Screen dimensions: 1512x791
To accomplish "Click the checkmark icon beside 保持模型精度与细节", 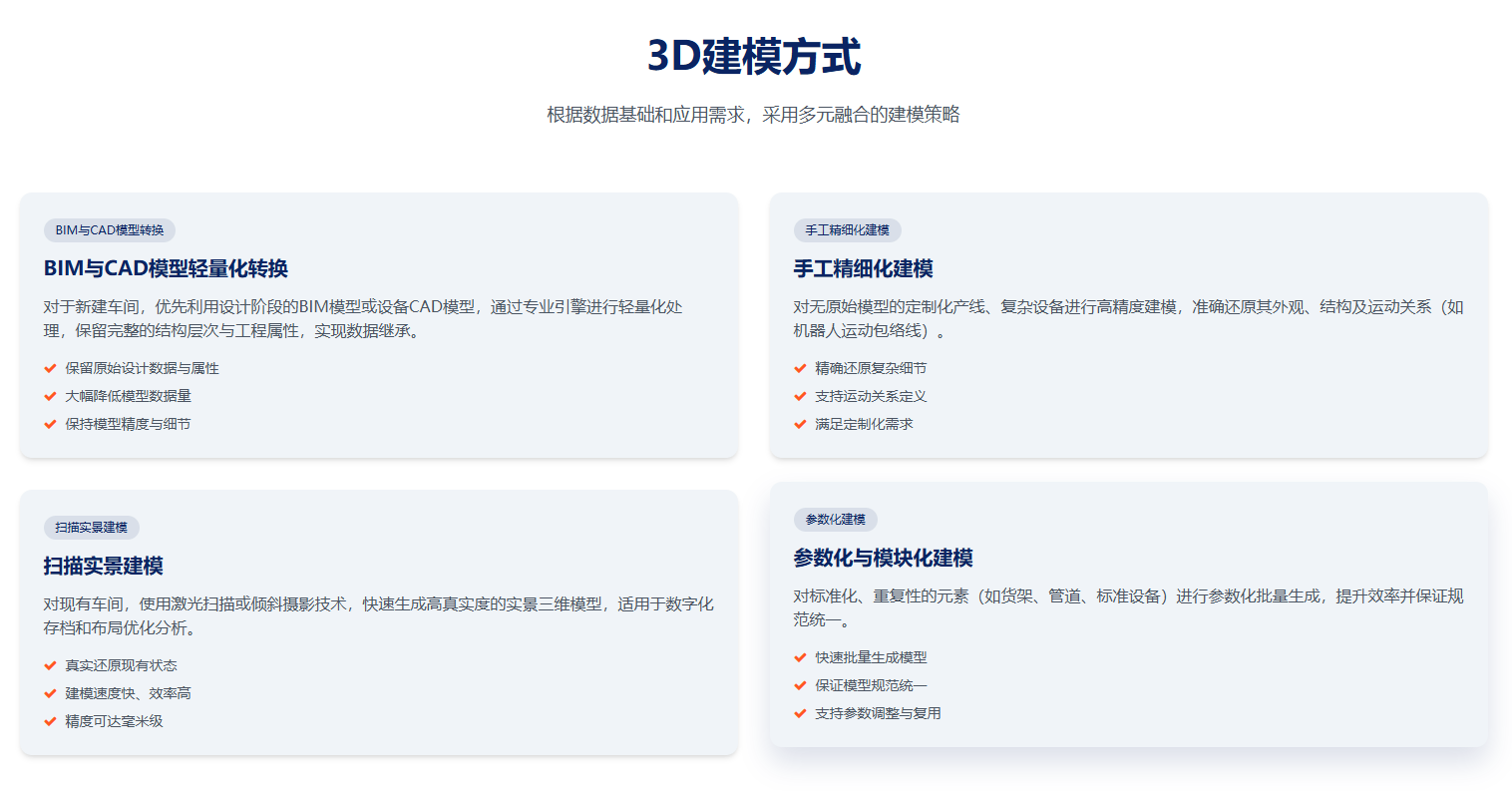I will [50, 424].
